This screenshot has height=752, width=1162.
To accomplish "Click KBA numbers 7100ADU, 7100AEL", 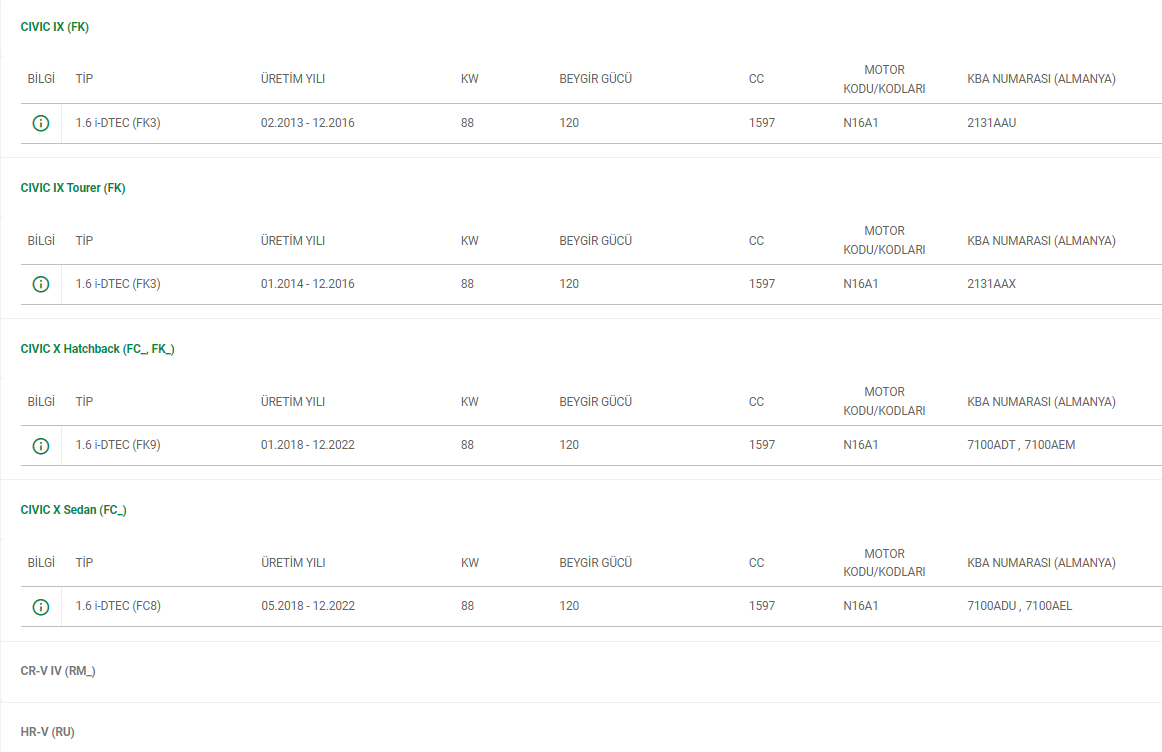I will (x=1020, y=606).
